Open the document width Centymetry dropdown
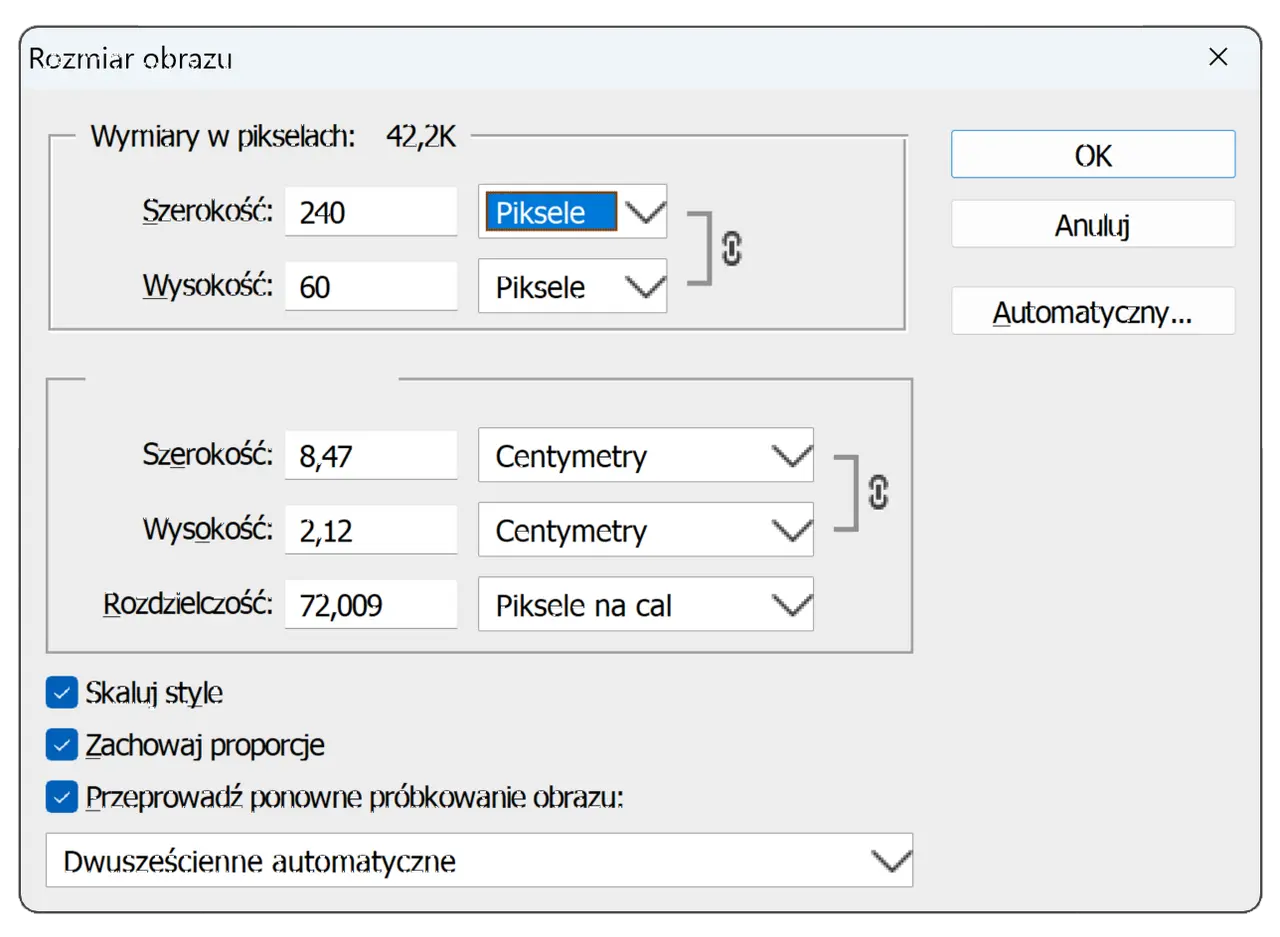This screenshot has height=937, width=1280. [x=646, y=456]
